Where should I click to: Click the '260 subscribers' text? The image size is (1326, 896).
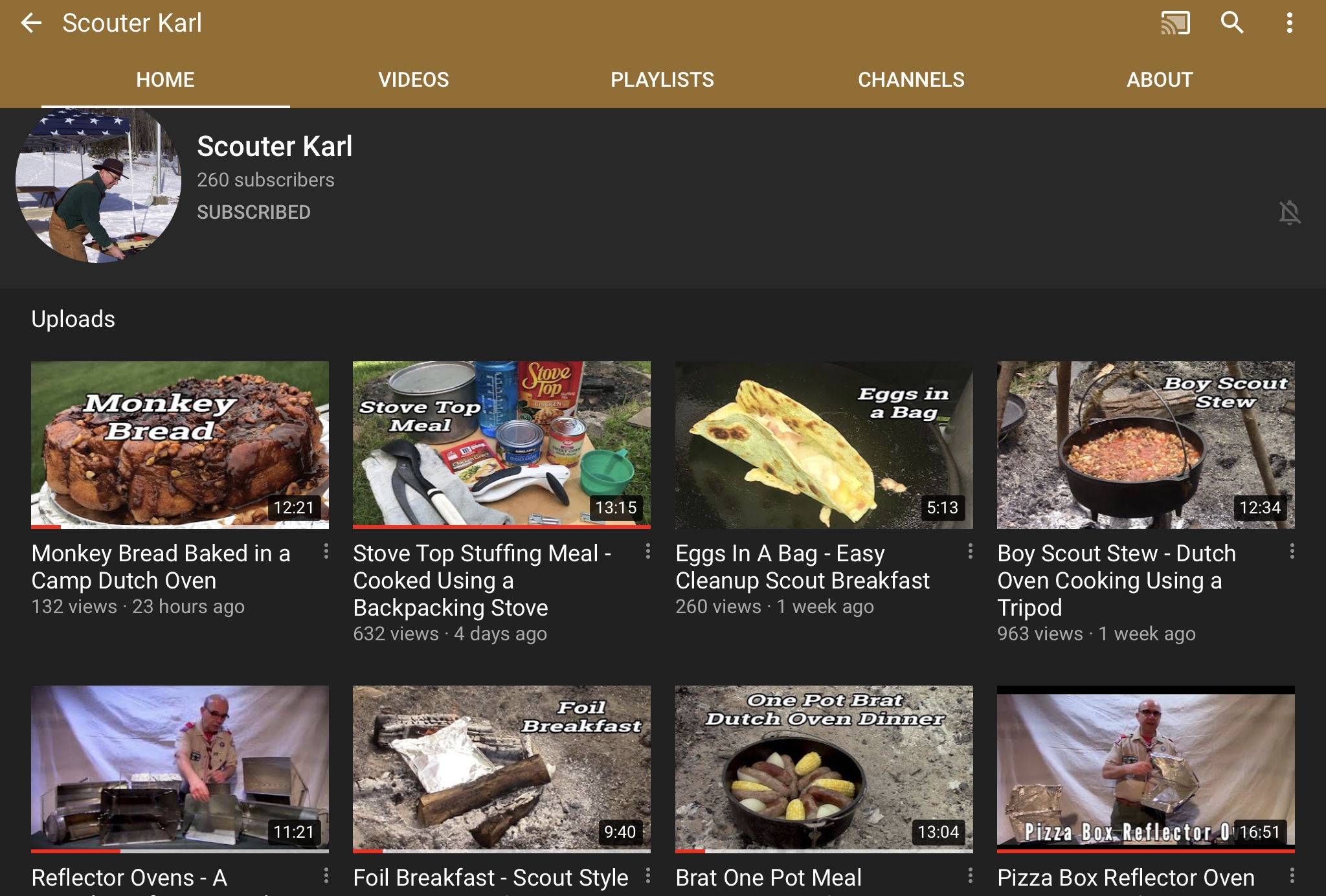click(265, 180)
